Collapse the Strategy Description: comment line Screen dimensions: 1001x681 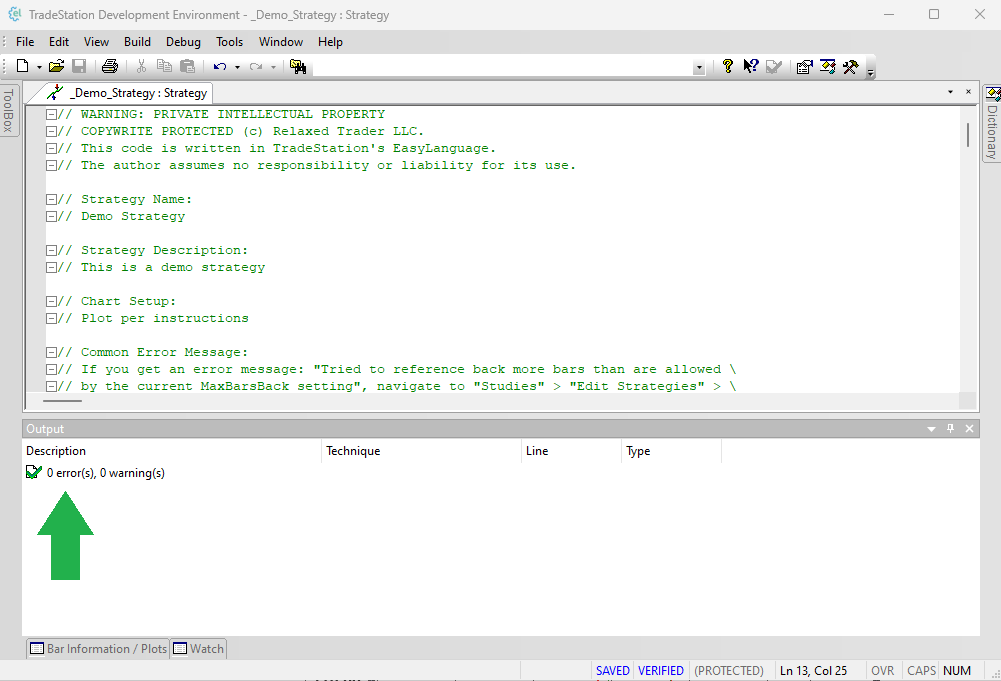[51, 250]
